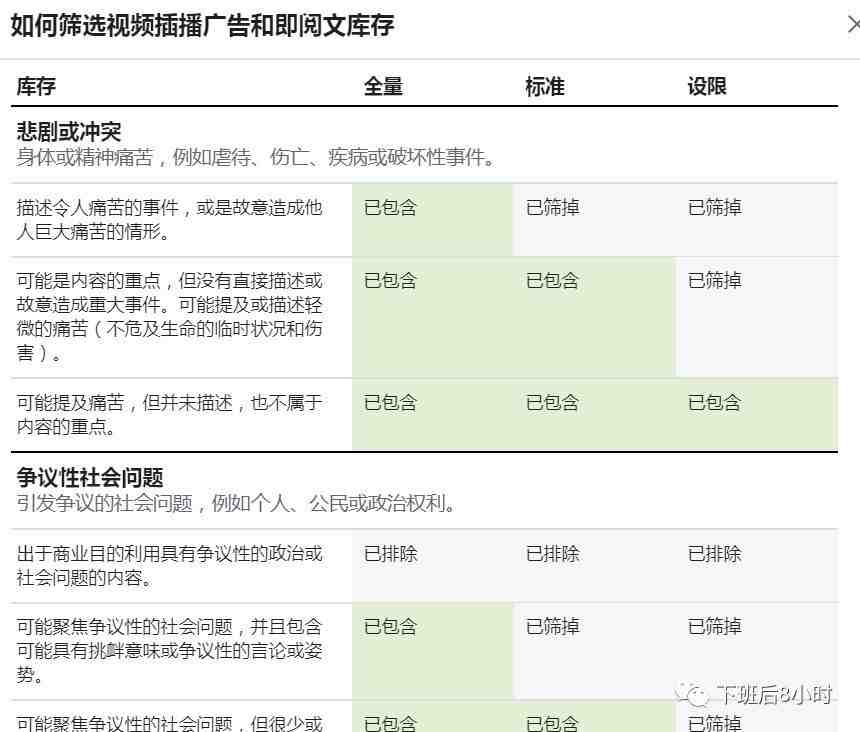Click 已筛掉 cell in 可能是内容的重点 row
The height and width of the screenshot is (732, 860).
[756, 317]
